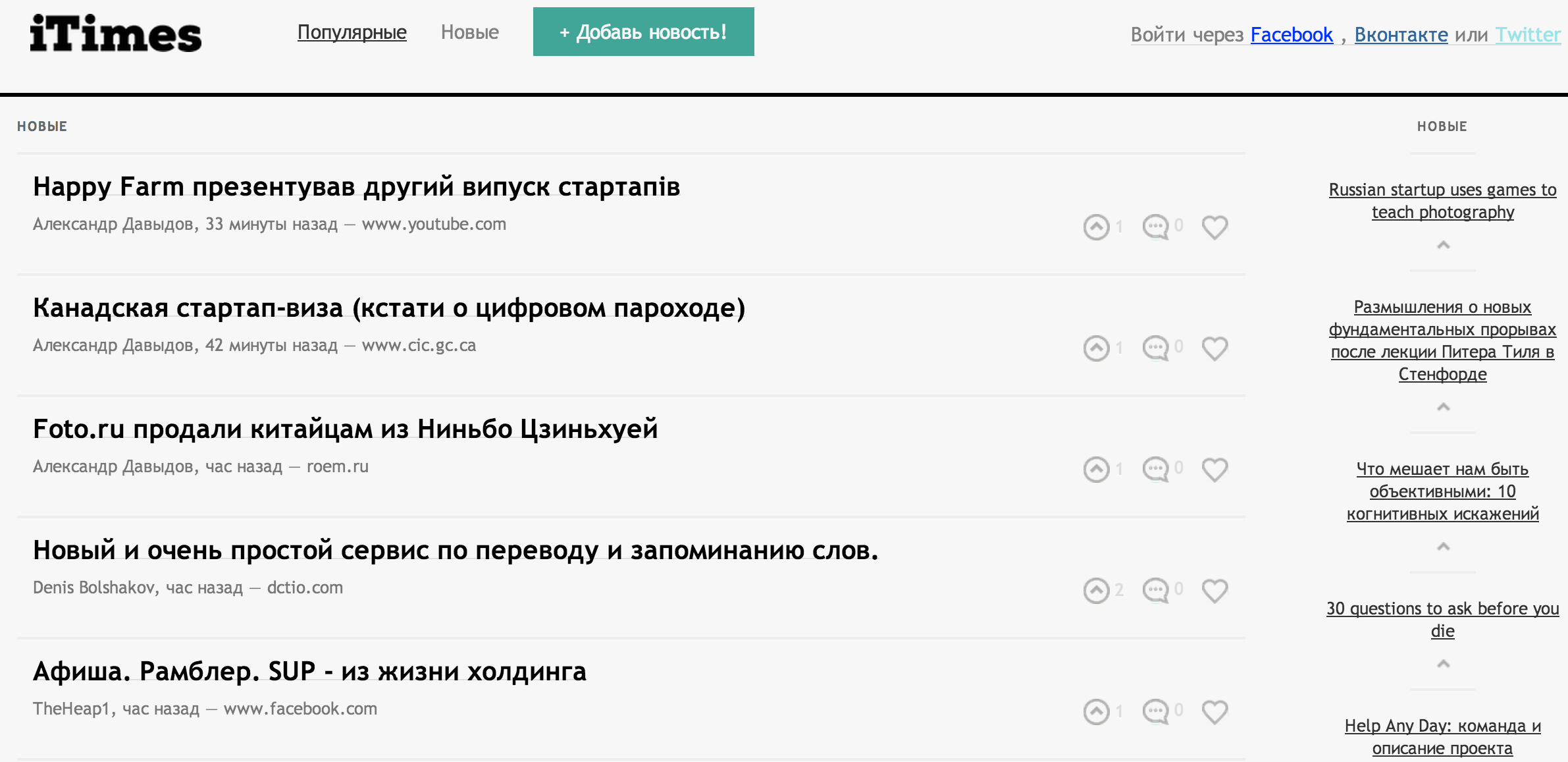
Task: Favorite the Happy Farm news with heart
Action: [x=1215, y=228]
